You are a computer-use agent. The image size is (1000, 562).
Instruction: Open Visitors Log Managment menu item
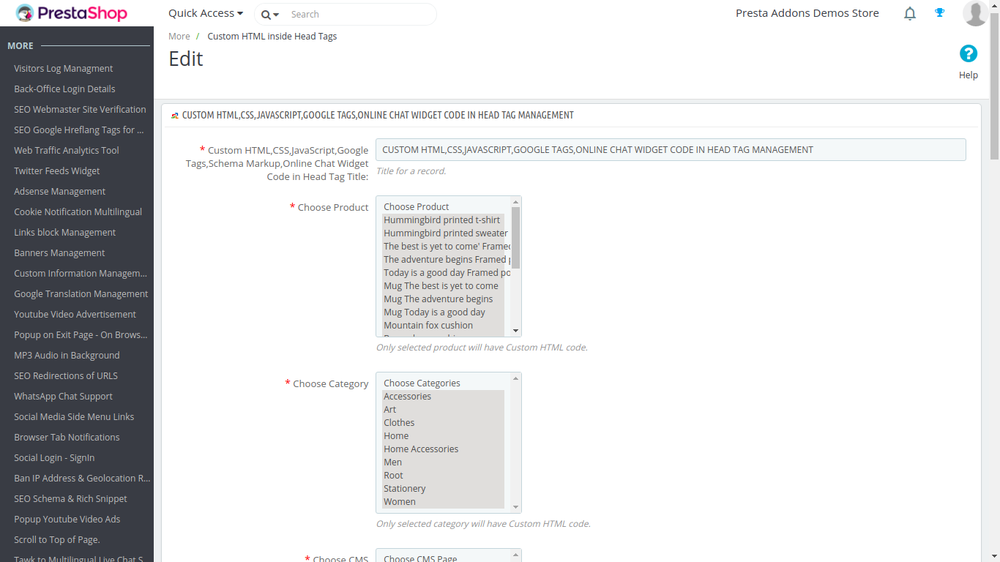coord(63,68)
